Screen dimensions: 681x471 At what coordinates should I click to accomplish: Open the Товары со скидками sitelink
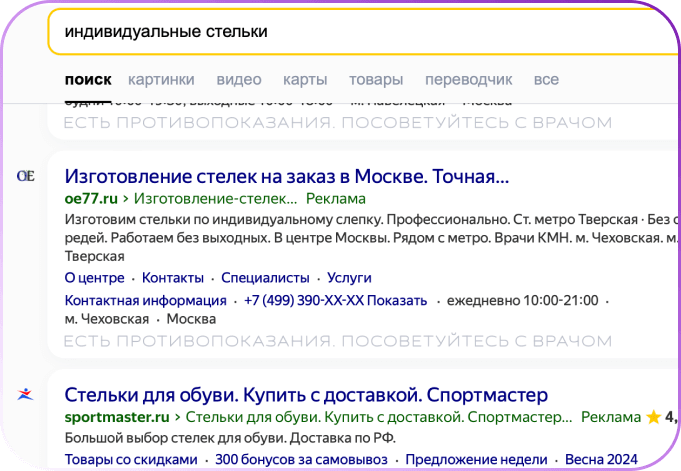click(x=131, y=459)
